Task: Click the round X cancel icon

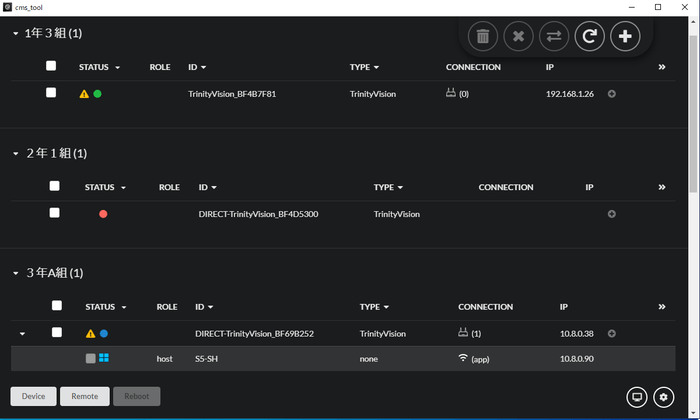Action: click(518, 37)
